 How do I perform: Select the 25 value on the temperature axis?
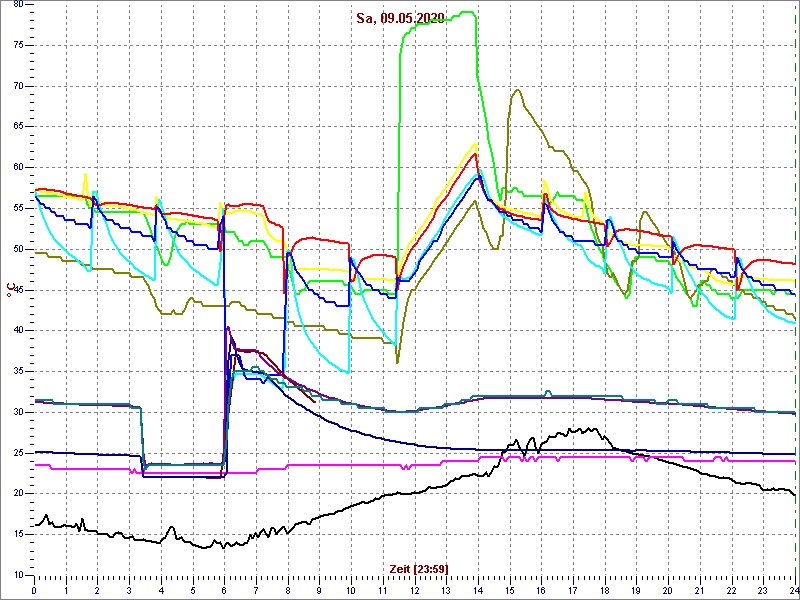pyautogui.click(x=16, y=453)
